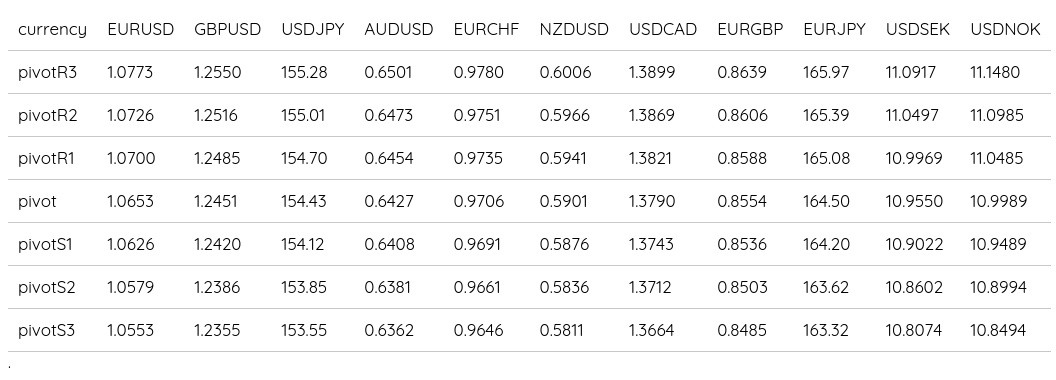This screenshot has height=380, width=1056.
Task: Select the pivot row label
Action: point(38,201)
